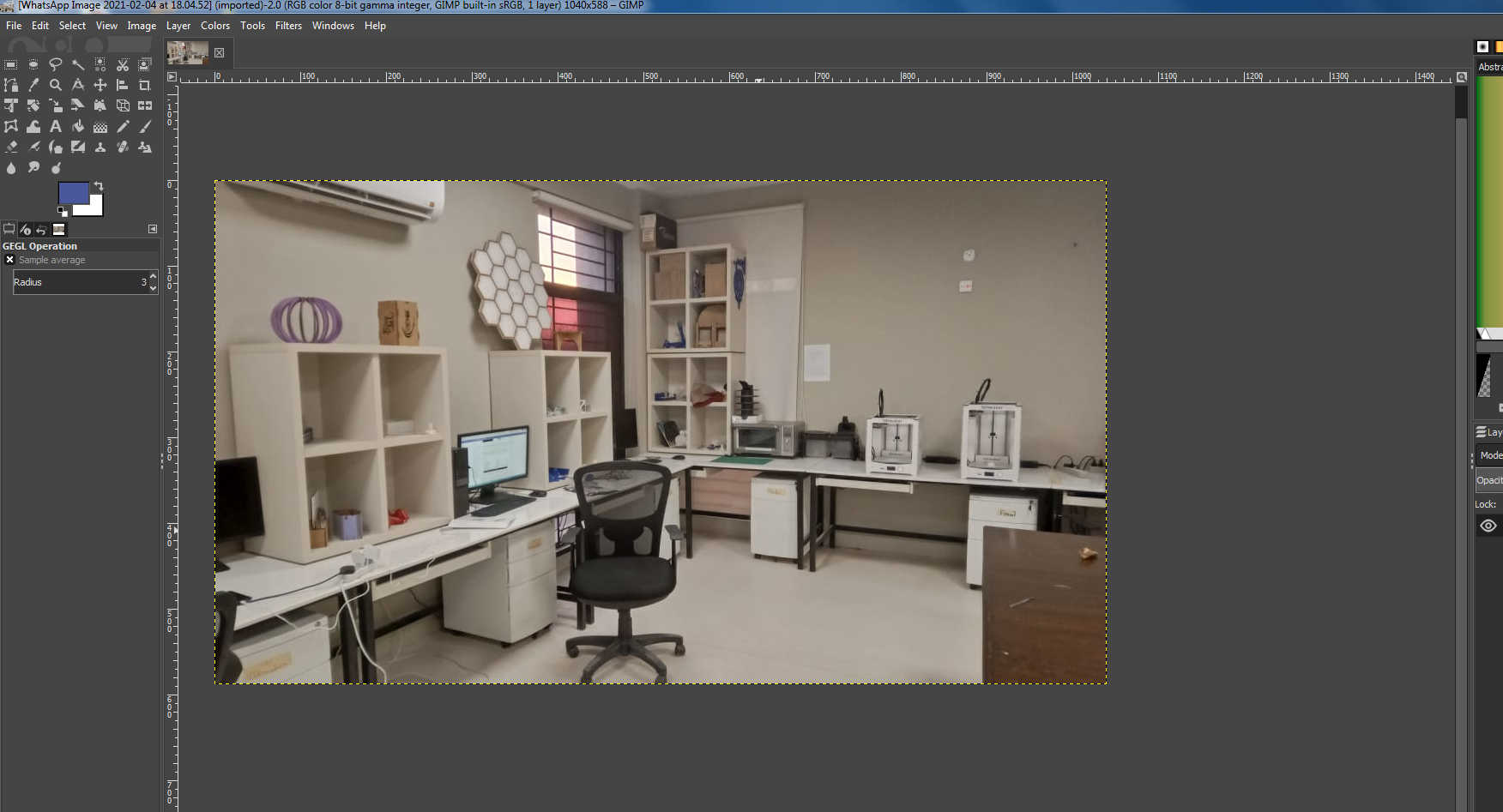
Task: Select the Alignment tool
Action: pyautogui.click(x=123, y=85)
